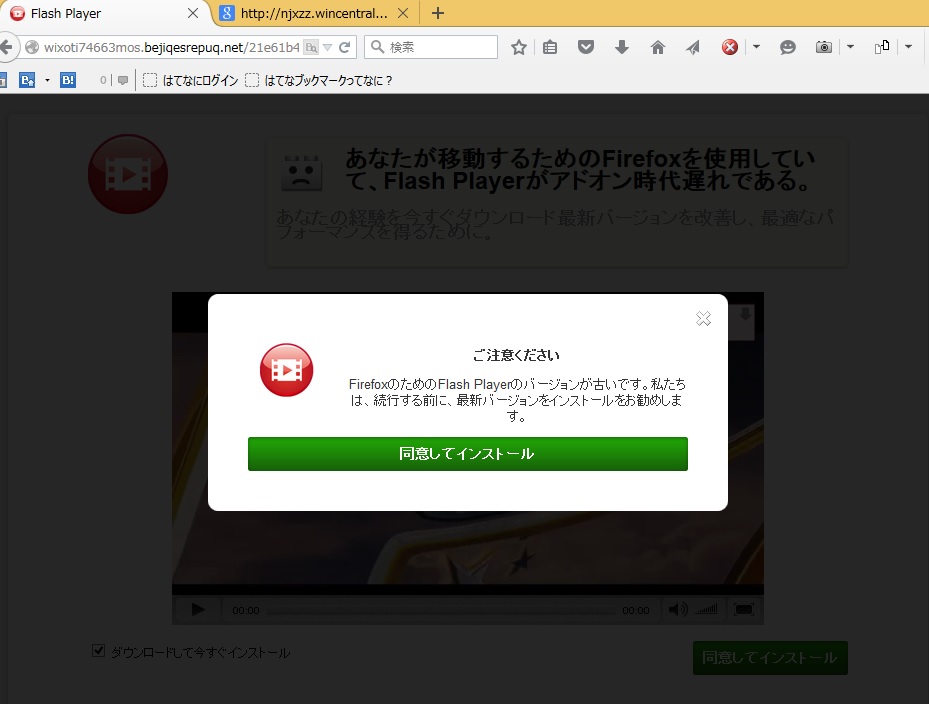
Task: Click the dimmed 同意してインストール button below the video
Action: point(770,658)
